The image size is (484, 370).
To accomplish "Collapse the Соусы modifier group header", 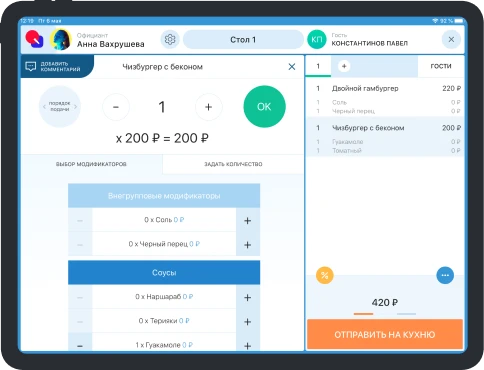I will 164,272.
